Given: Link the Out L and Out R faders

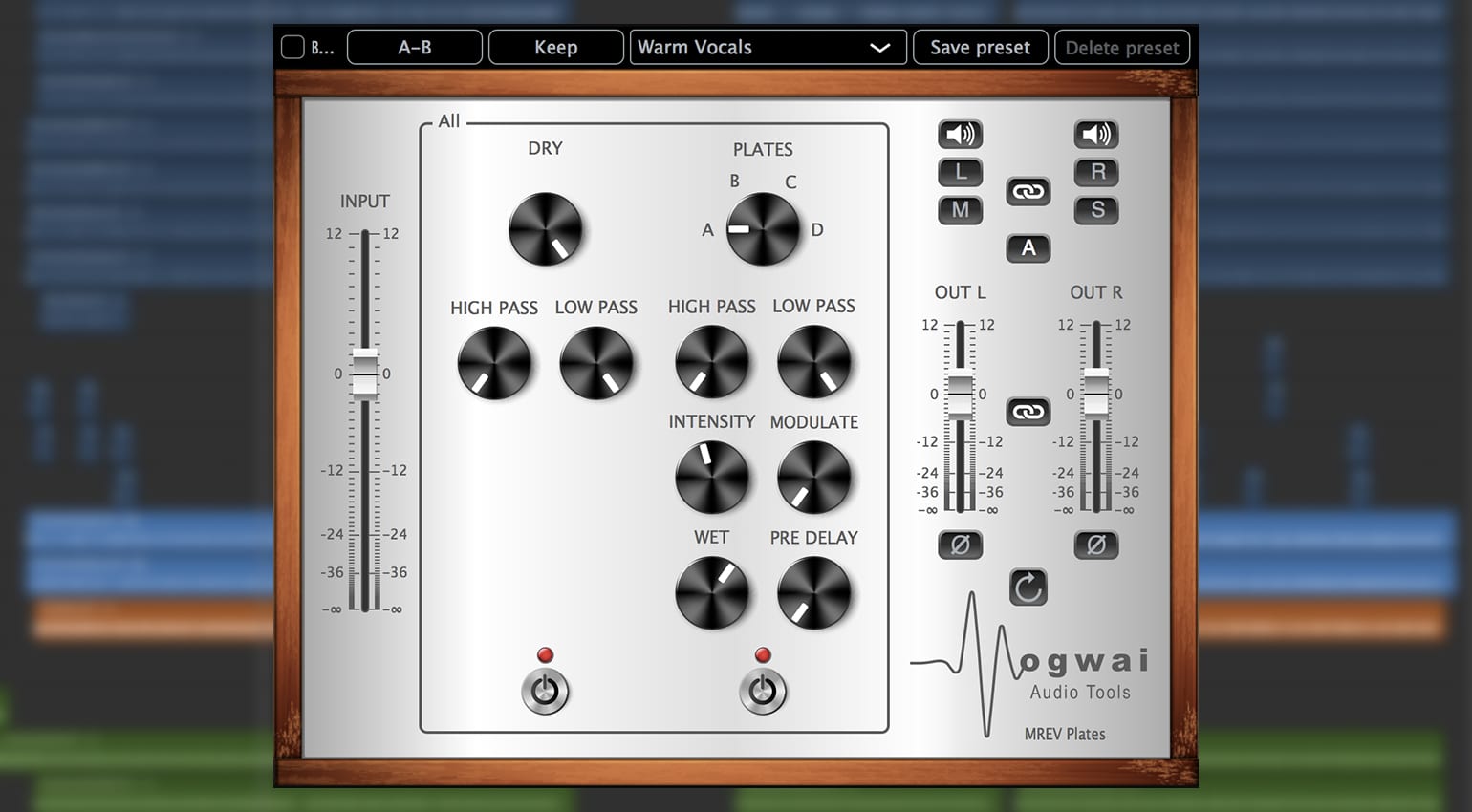Looking at the screenshot, I should click(x=1028, y=411).
